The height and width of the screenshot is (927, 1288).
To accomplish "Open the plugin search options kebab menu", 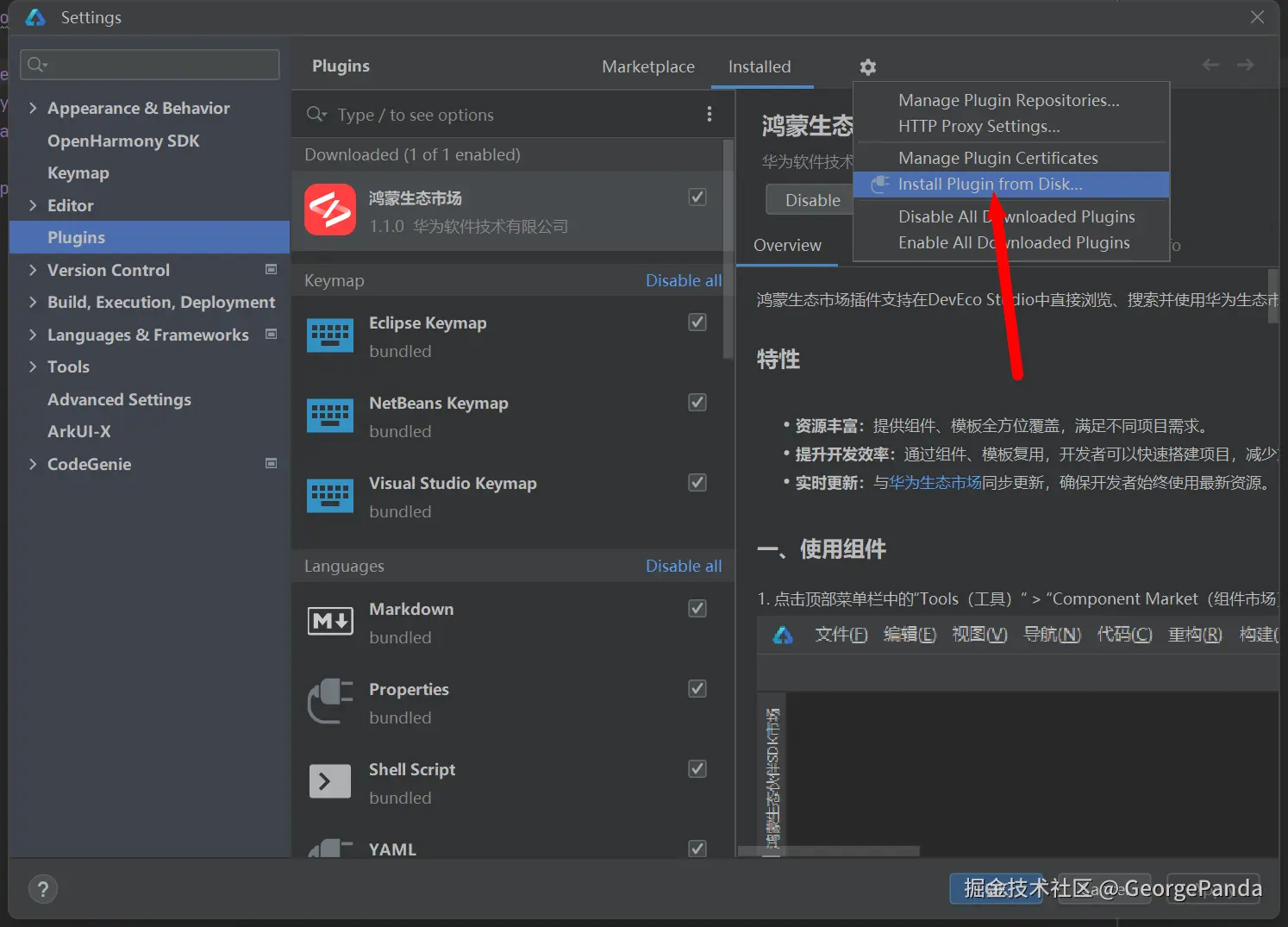I will 709,114.
